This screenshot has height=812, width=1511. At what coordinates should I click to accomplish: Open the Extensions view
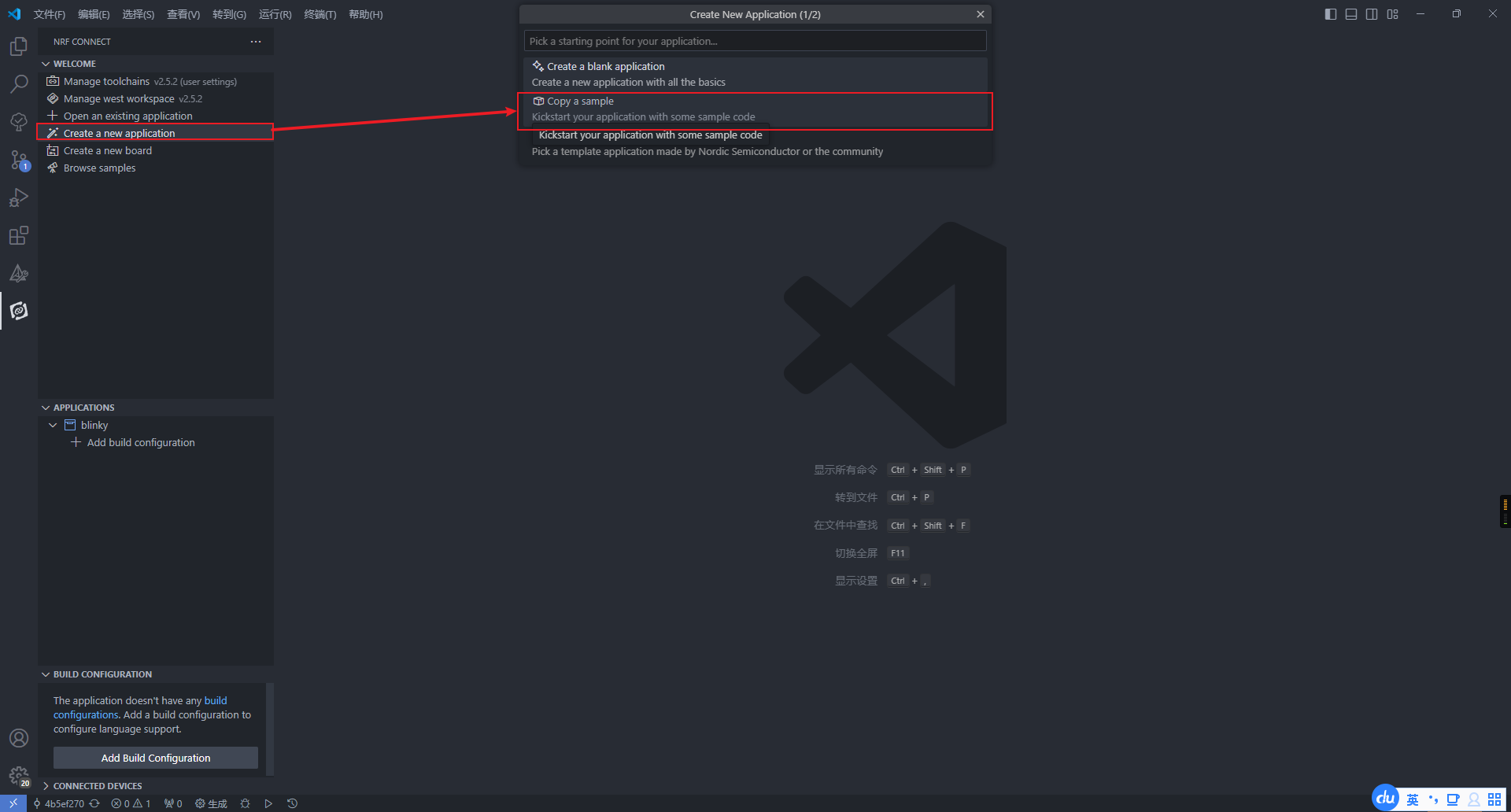pos(19,235)
